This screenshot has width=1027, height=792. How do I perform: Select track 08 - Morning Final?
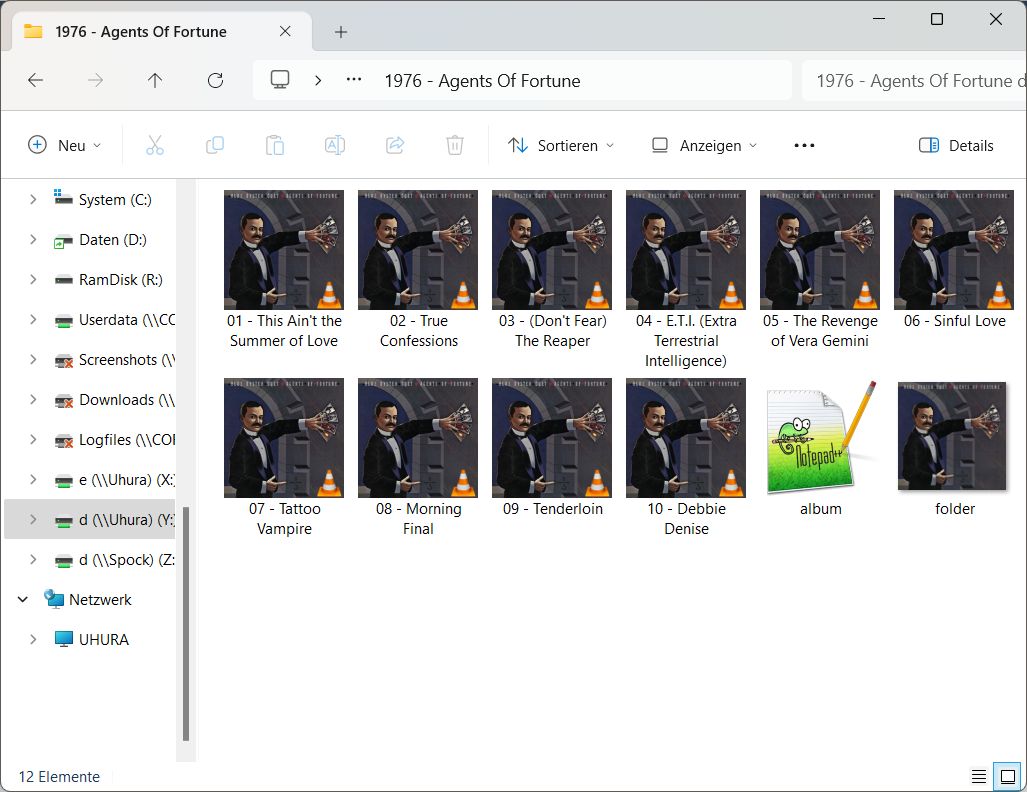coord(418,459)
